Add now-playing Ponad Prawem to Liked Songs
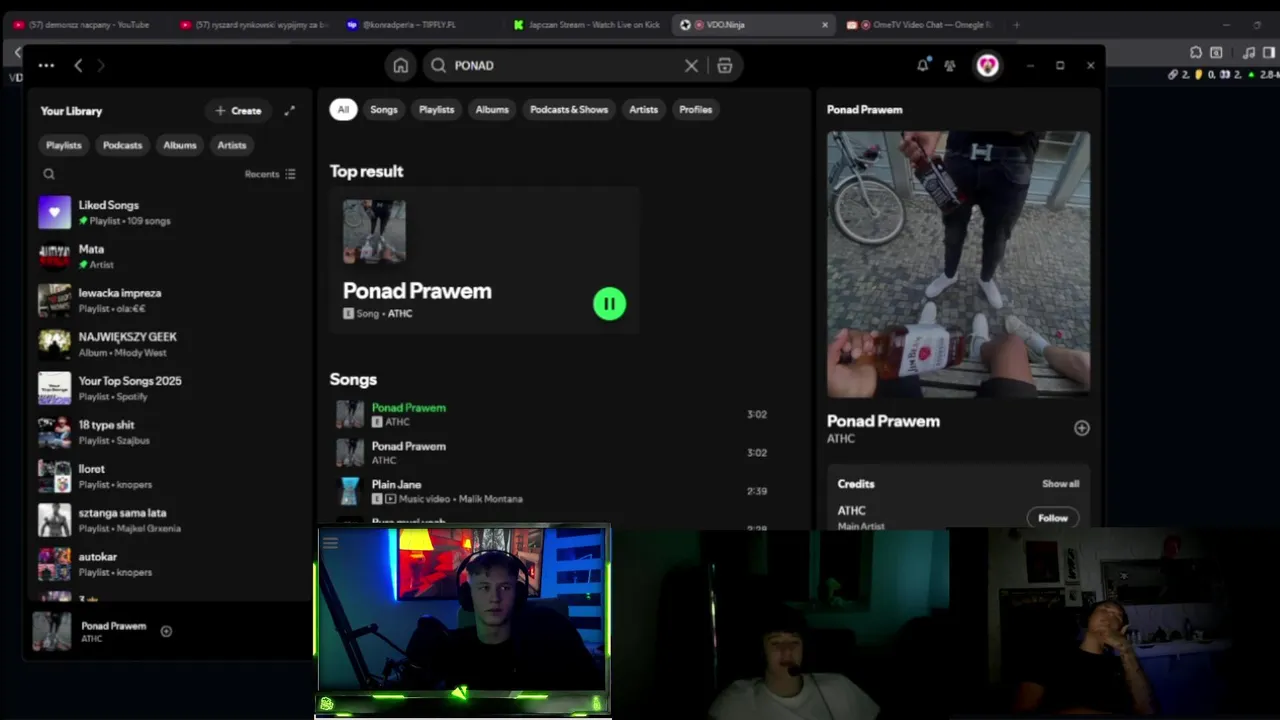Screen dimensions: 1280x720 click(x=166, y=631)
